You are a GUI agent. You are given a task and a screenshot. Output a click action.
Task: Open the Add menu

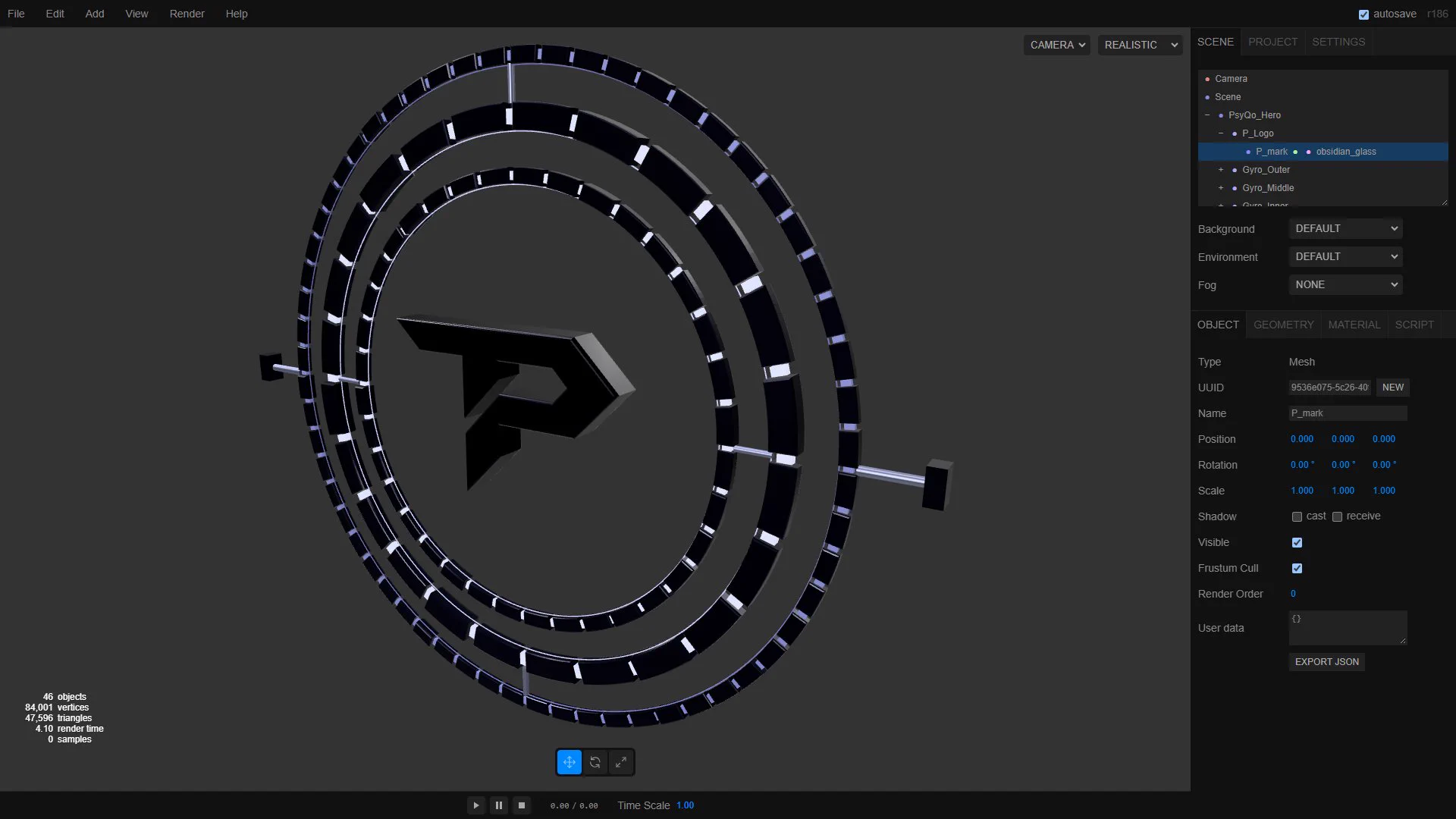[95, 14]
